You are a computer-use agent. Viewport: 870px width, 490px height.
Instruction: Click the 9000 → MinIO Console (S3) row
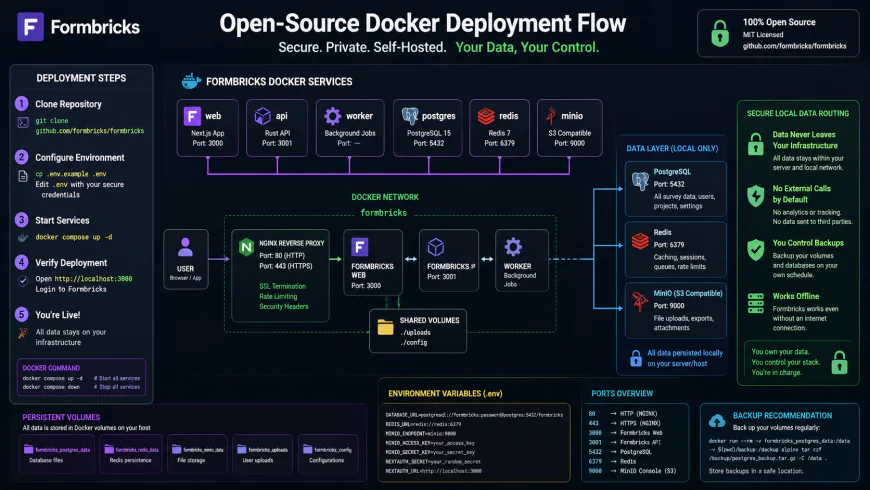(633, 471)
